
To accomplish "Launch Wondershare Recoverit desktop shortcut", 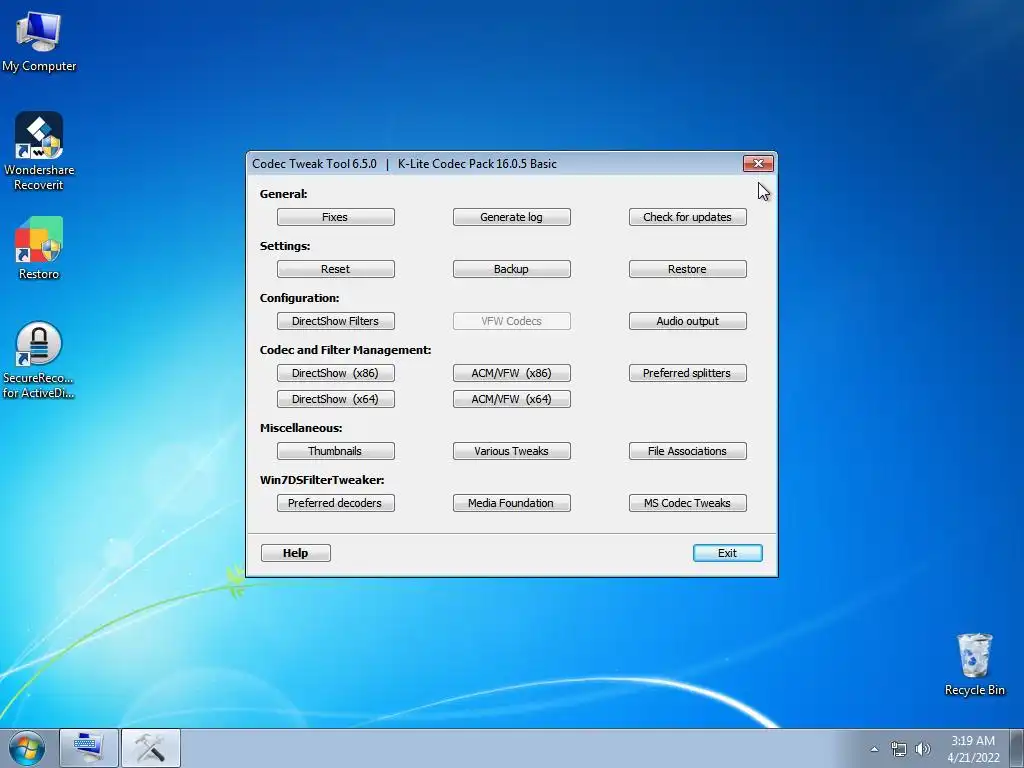I will (x=39, y=151).
